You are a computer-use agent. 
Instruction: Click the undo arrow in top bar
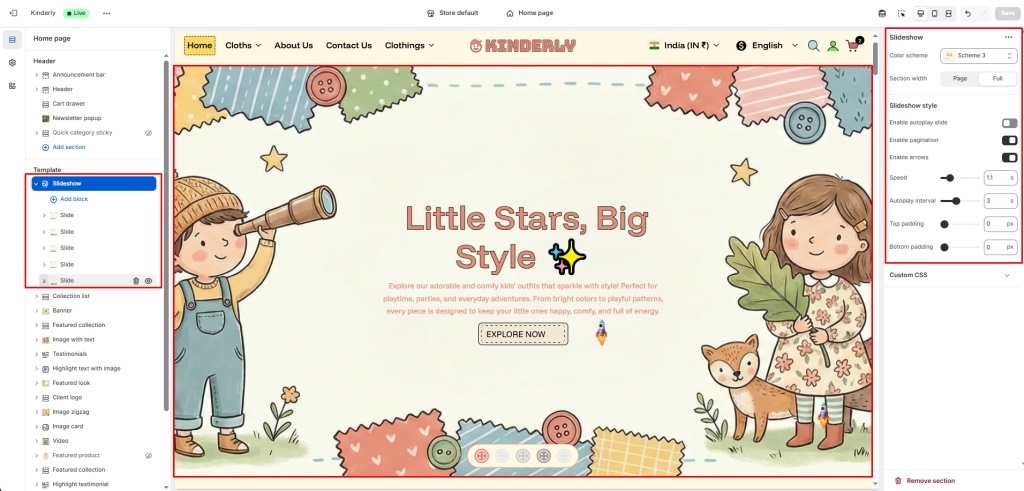(x=968, y=13)
